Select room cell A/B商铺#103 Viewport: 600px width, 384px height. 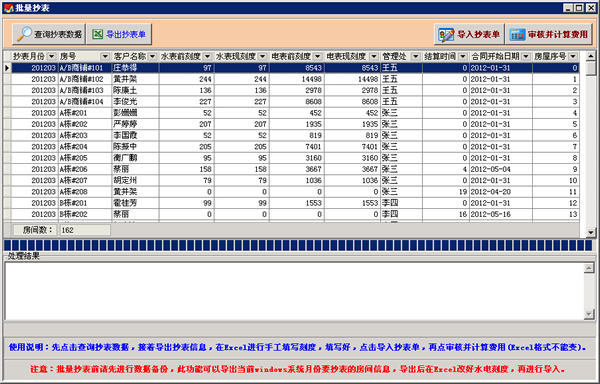point(85,91)
